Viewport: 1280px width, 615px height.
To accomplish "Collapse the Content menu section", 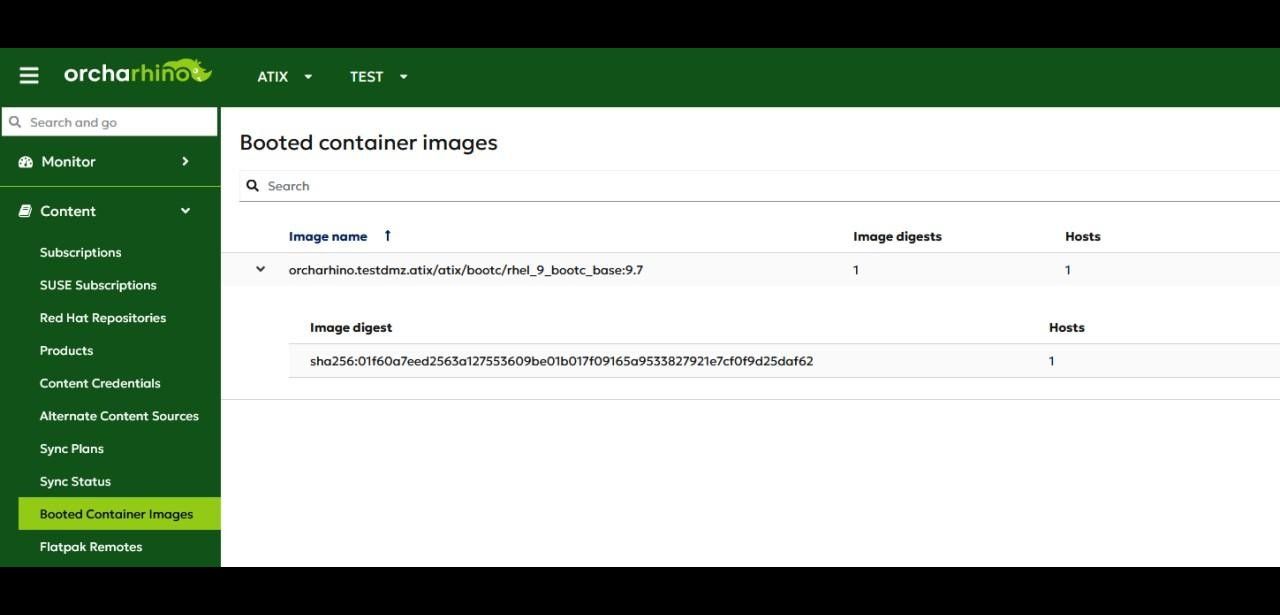I will click(x=185, y=211).
